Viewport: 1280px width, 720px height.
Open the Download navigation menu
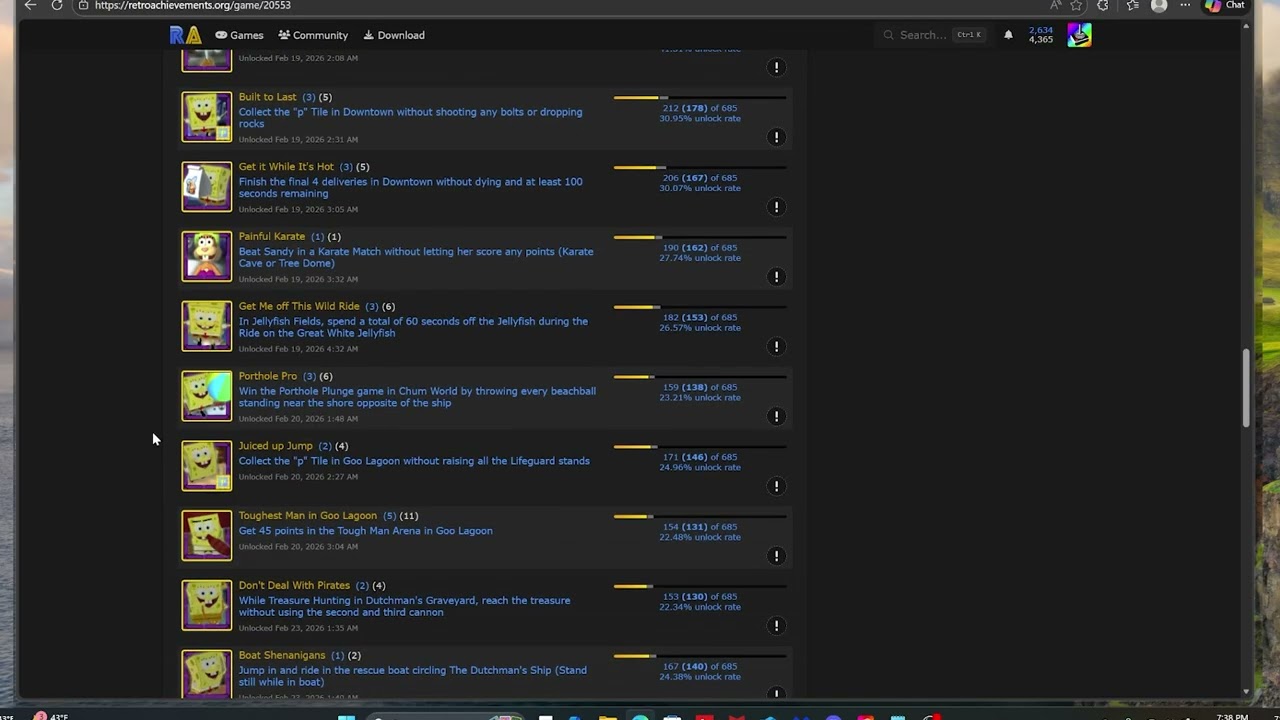(x=394, y=35)
